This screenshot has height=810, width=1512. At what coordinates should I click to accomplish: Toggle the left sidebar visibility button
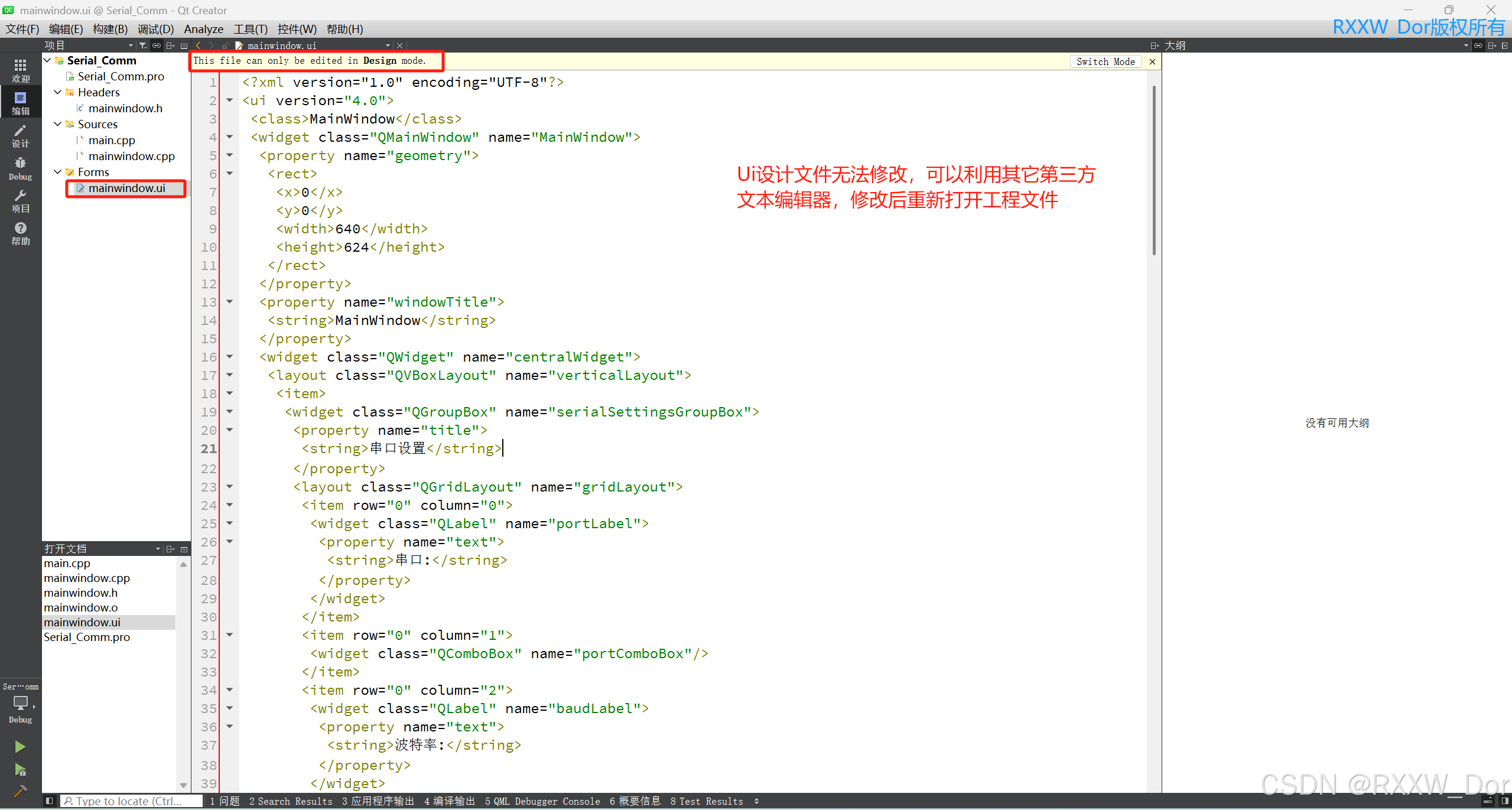50,801
